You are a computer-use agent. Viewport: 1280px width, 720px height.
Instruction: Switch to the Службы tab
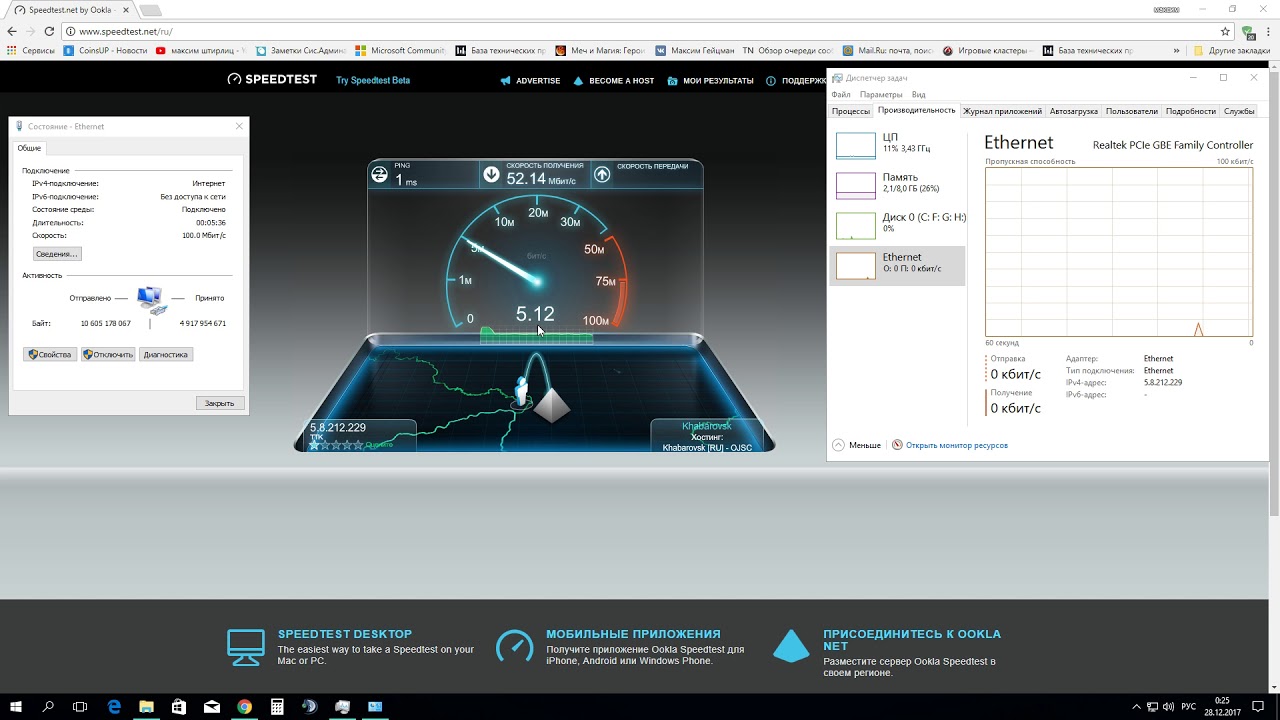tap(1239, 111)
